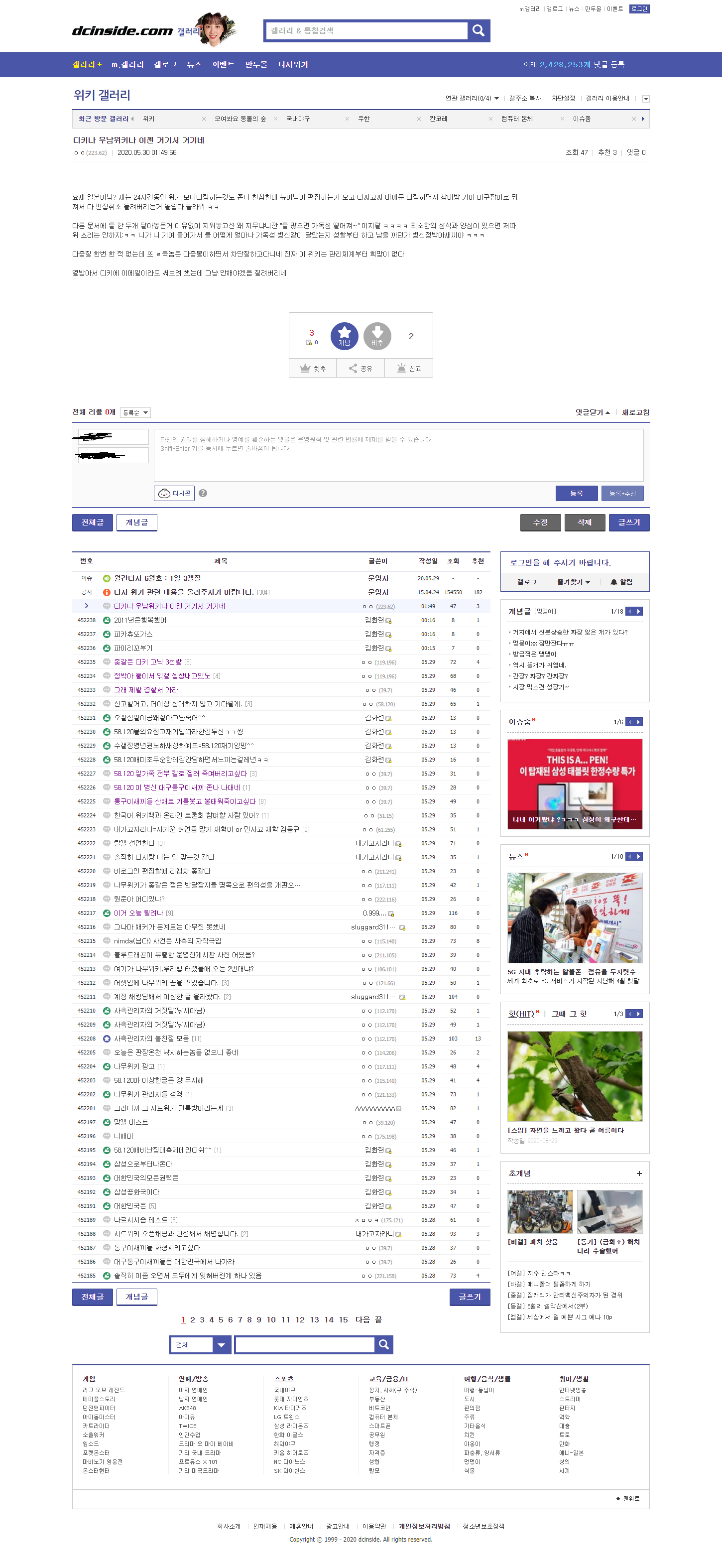Open the 갤로그 menu in navigation bar

(165, 65)
